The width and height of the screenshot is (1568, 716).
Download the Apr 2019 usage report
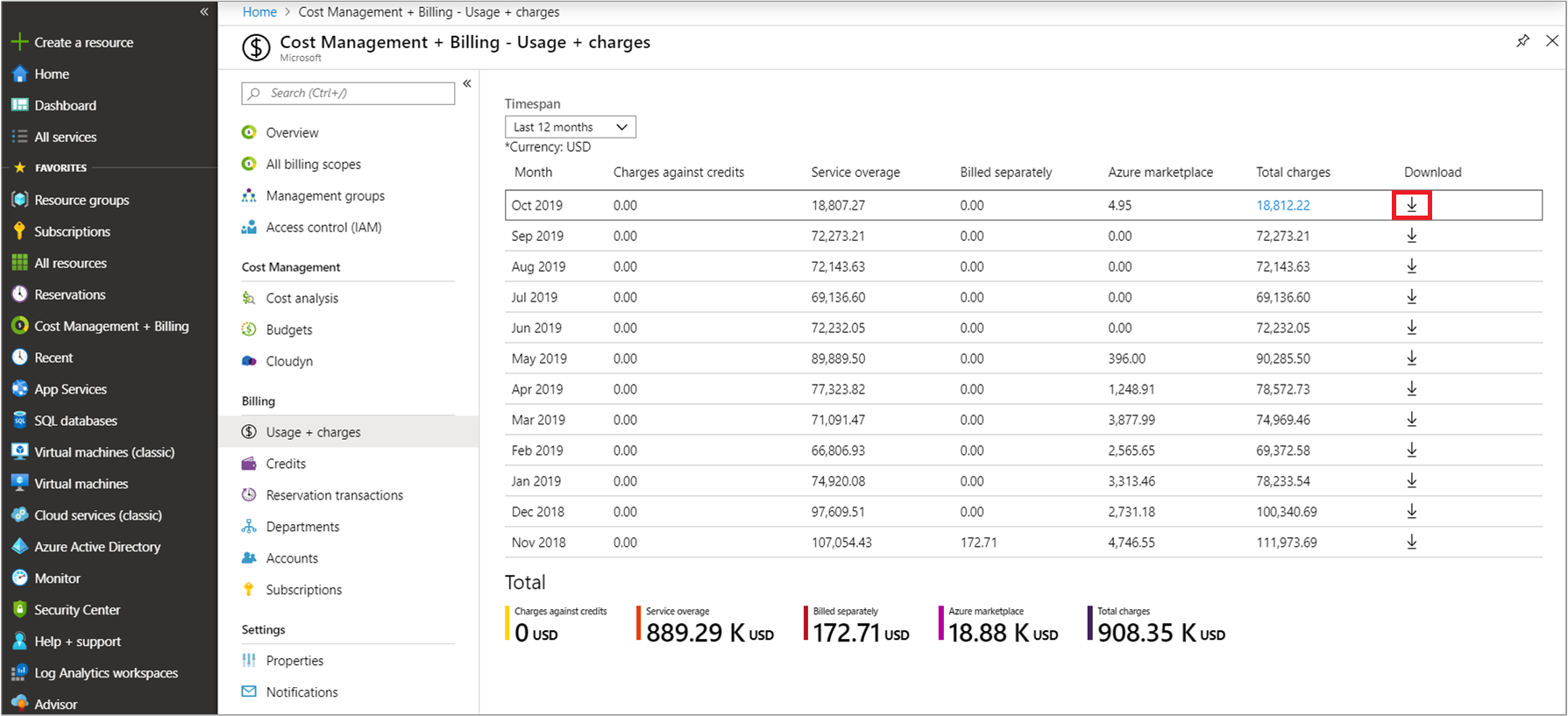point(1412,389)
